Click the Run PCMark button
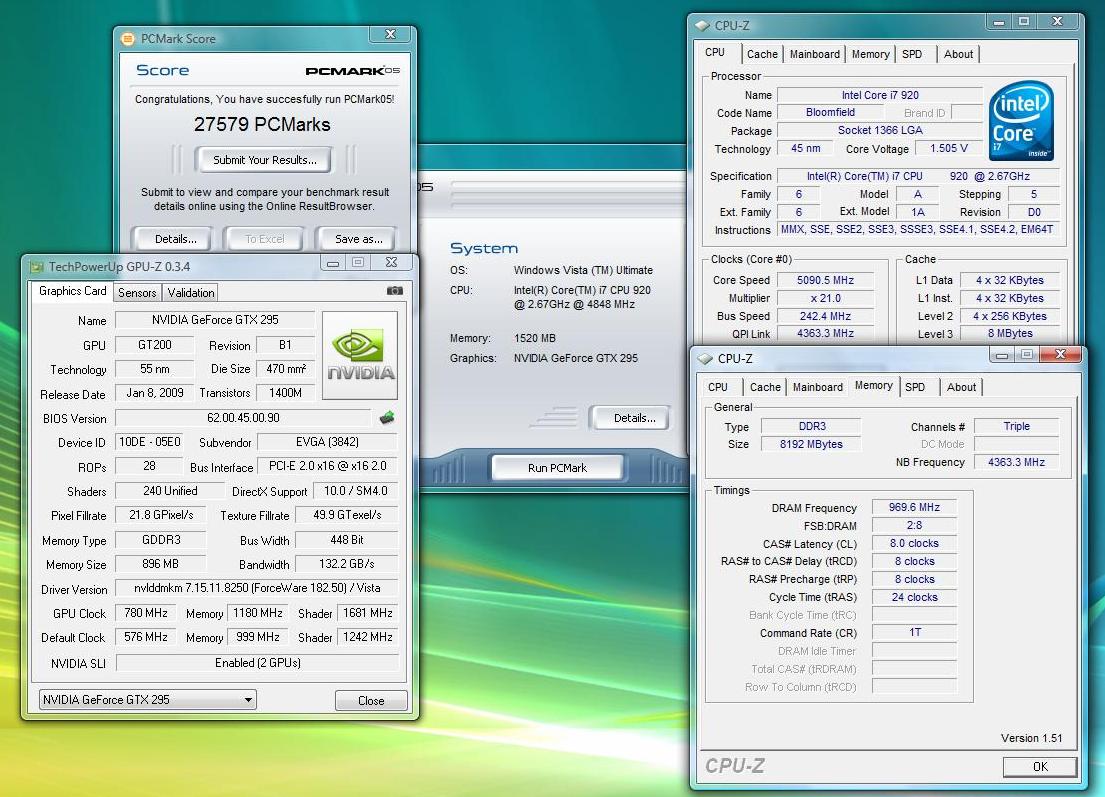Viewport: 1105px width, 797px height. point(557,467)
